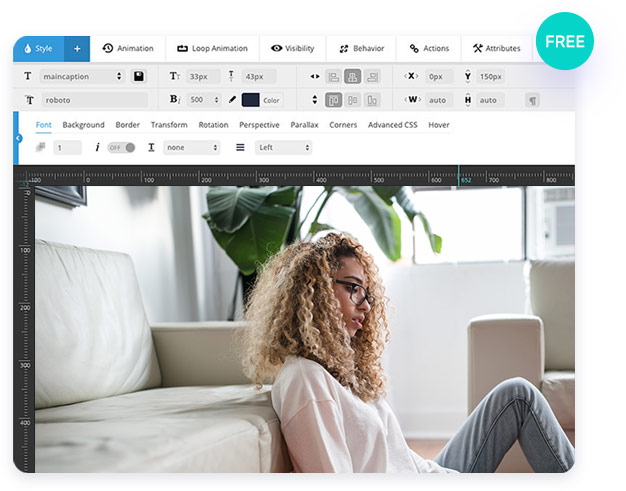
Task: Click the 652 marker on the ruler
Action: [x=466, y=180]
